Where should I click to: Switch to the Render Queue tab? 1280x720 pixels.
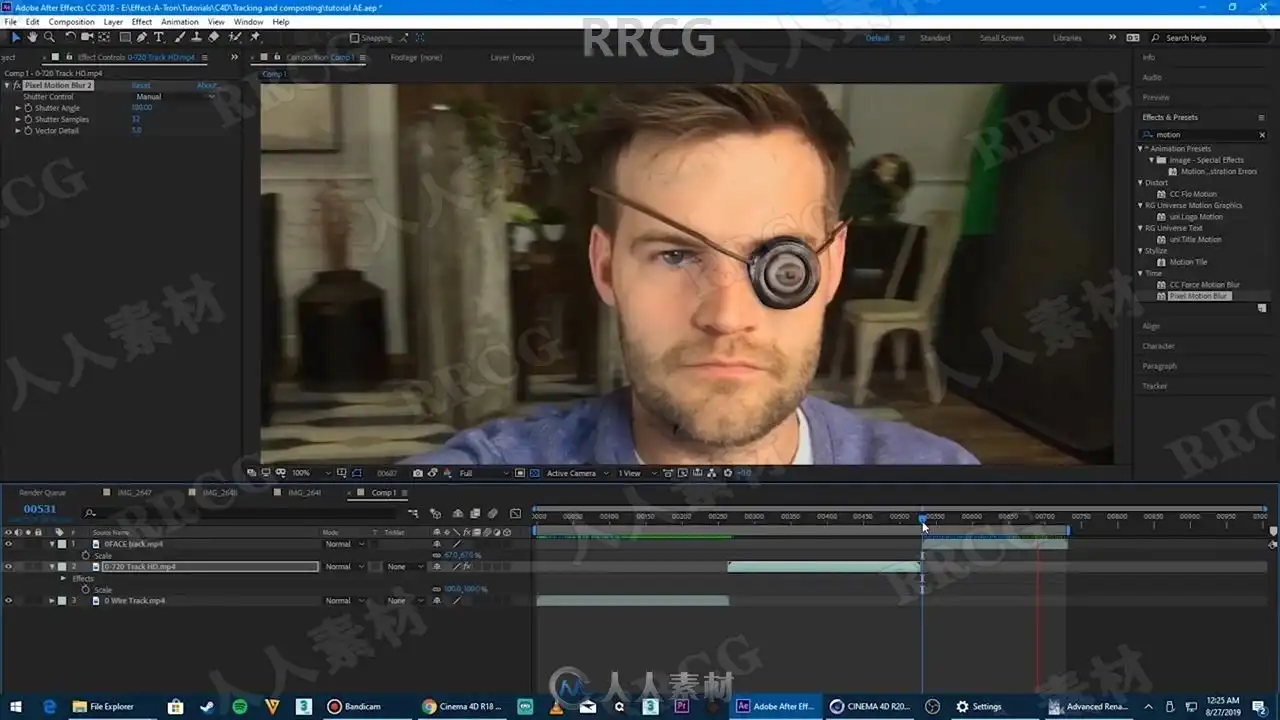tap(42, 493)
